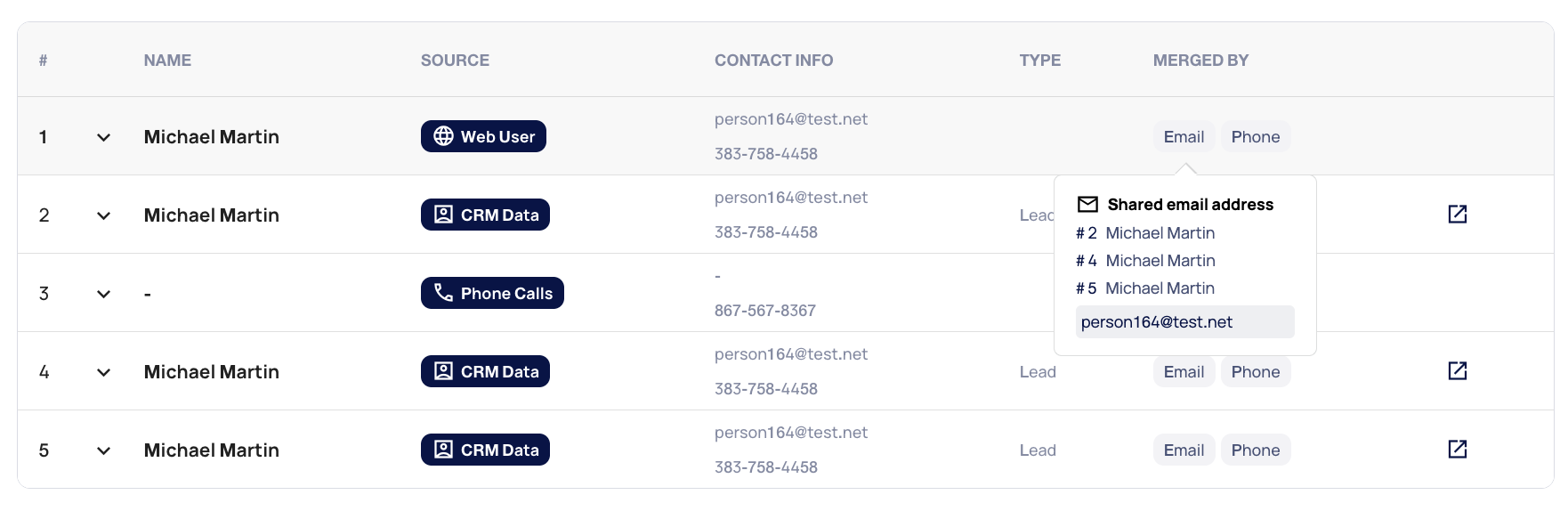Sort by the Source column header

[455, 61]
